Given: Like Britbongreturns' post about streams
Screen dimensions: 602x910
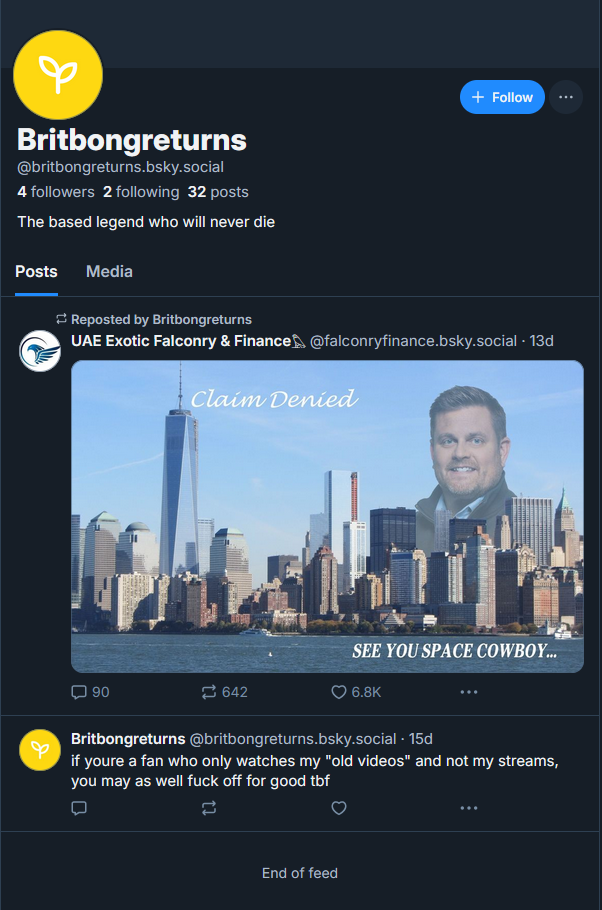Looking at the screenshot, I should (339, 808).
